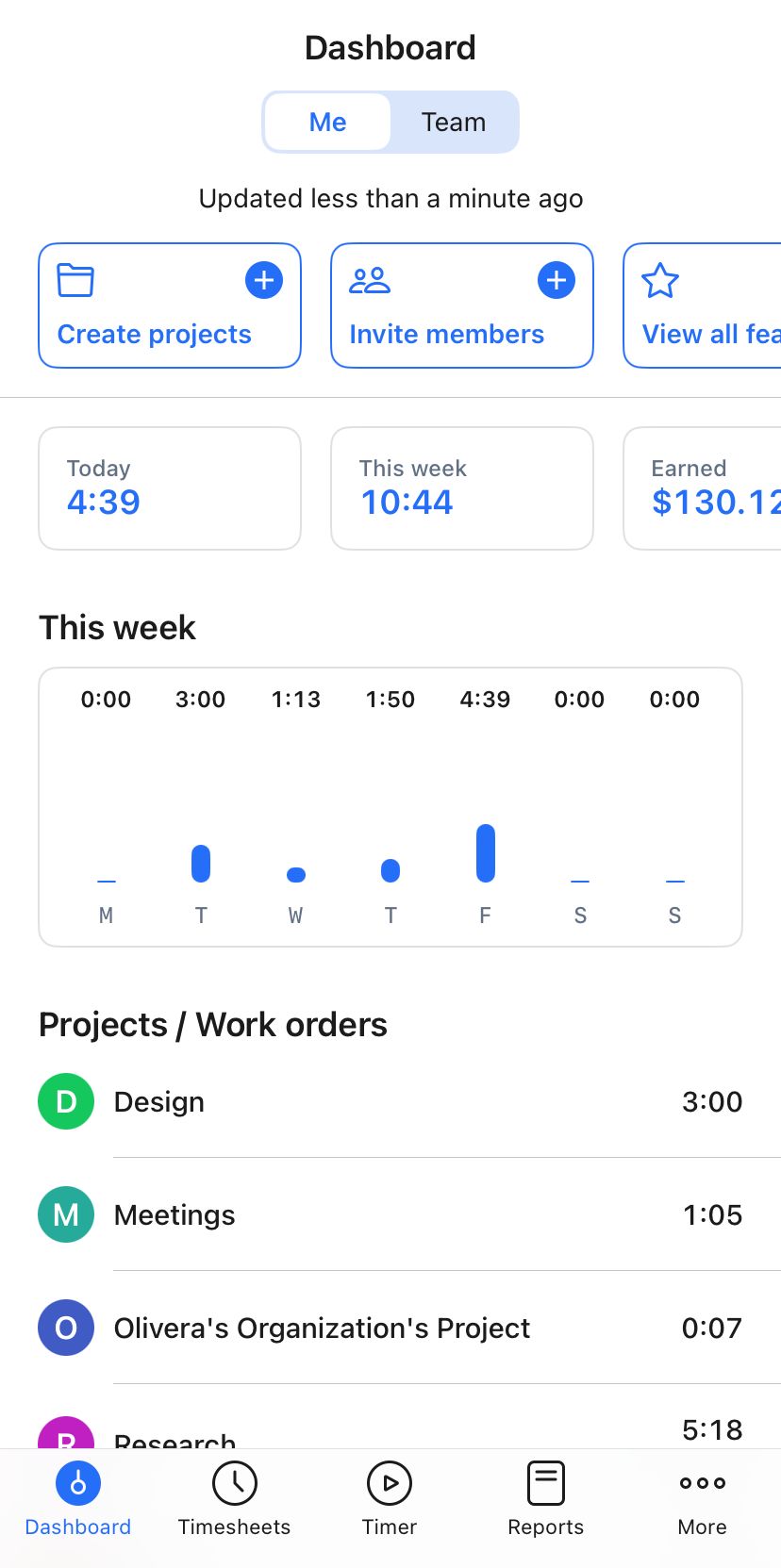This screenshot has height=1568, width=781.
Task: Click the star icon on View all features
Action: pos(660,280)
